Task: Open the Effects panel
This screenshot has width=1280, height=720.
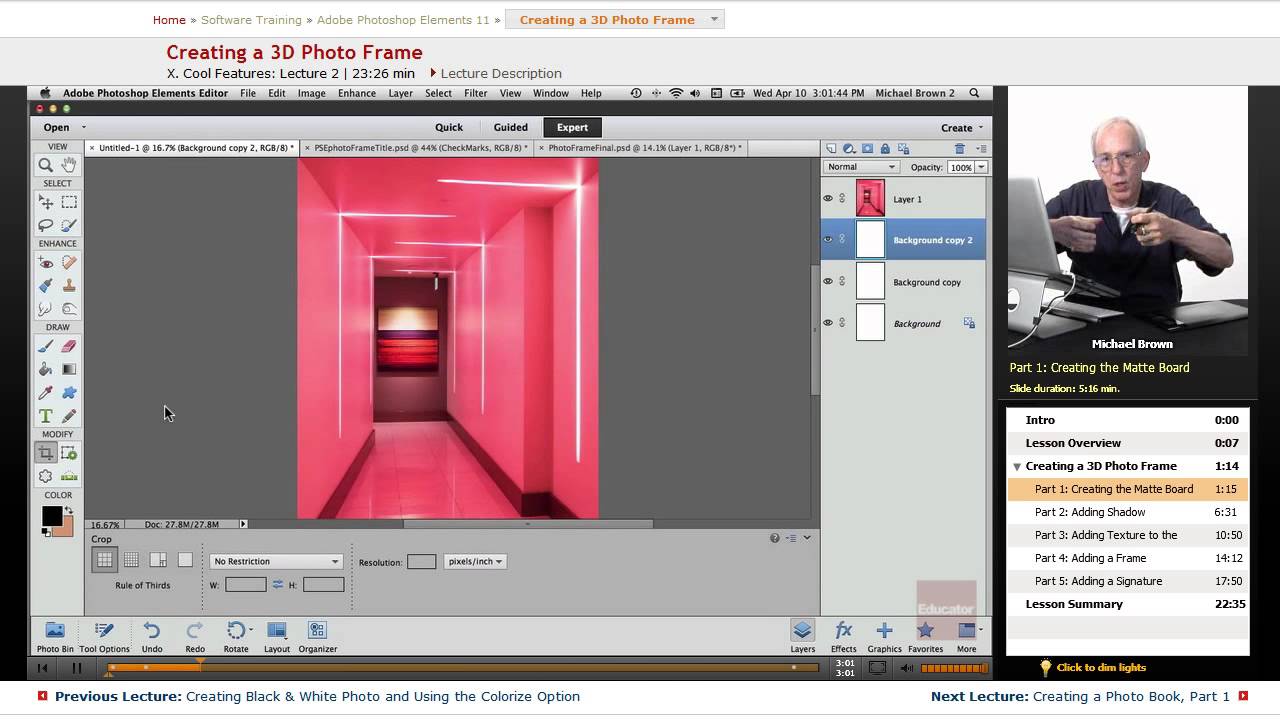Action: tap(844, 636)
